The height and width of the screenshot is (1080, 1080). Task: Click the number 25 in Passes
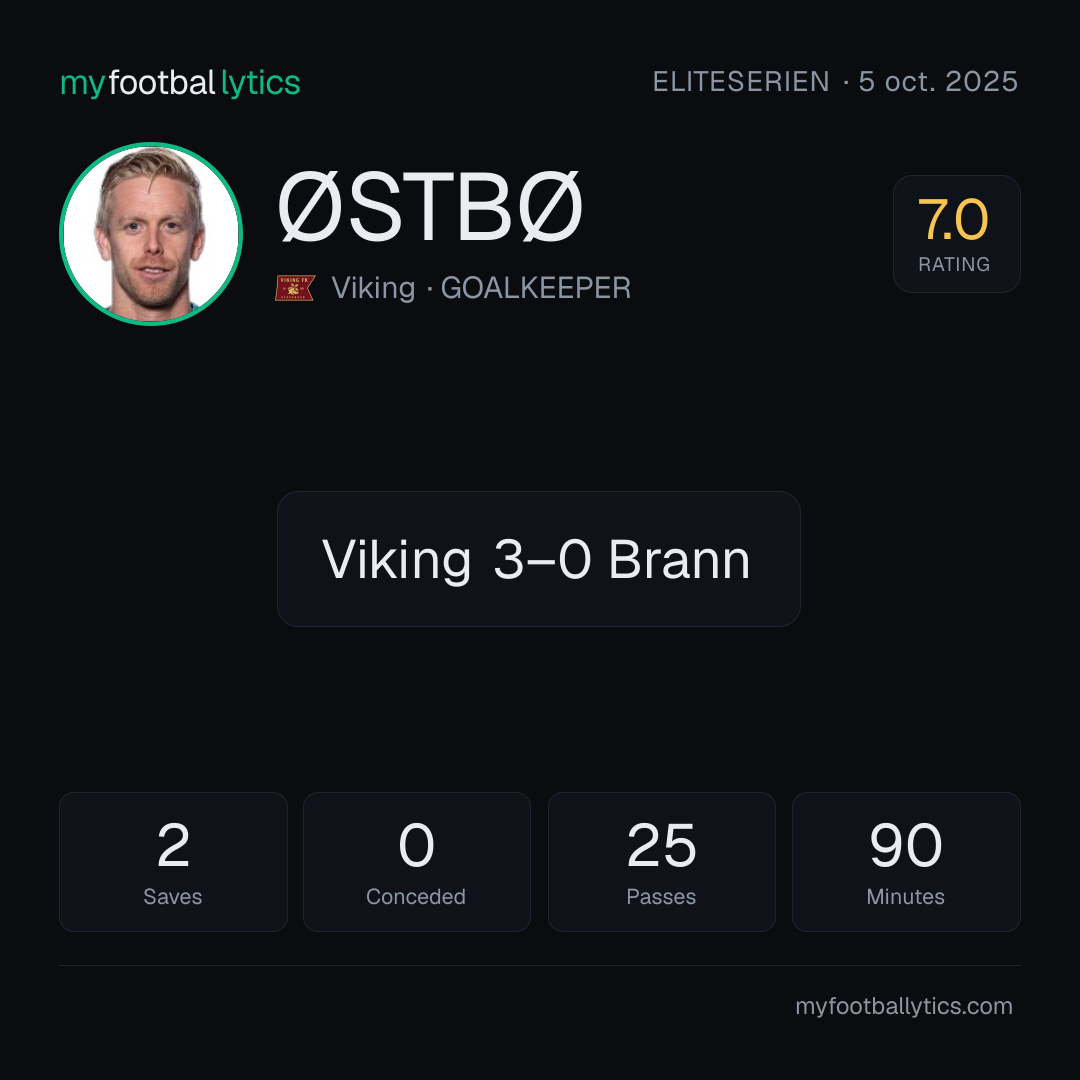661,845
